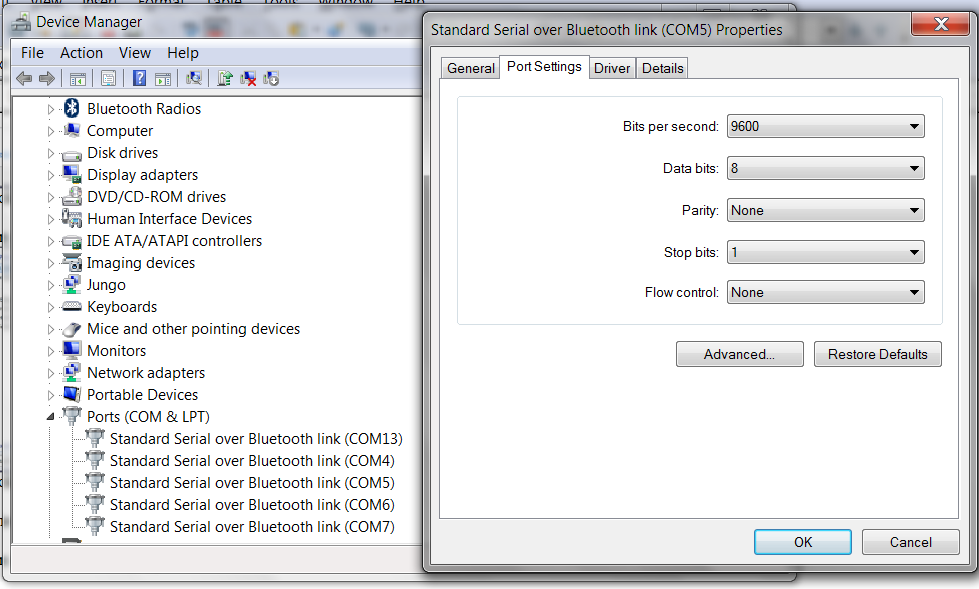Select Standard Serial over Bluetooth link (COM5)
979x589 pixels.
pyautogui.click(x=252, y=483)
